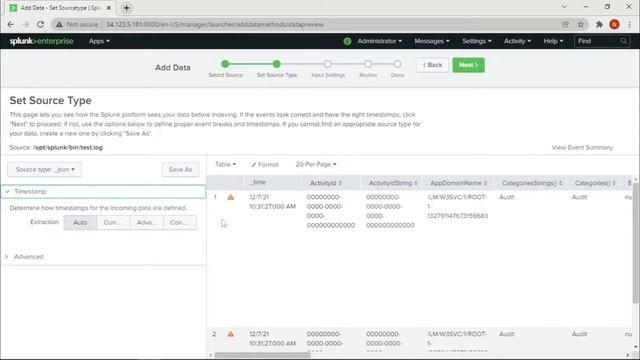Viewport: 640px width, 360px height.
Task: Click the Format button
Action: (x=265, y=164)
